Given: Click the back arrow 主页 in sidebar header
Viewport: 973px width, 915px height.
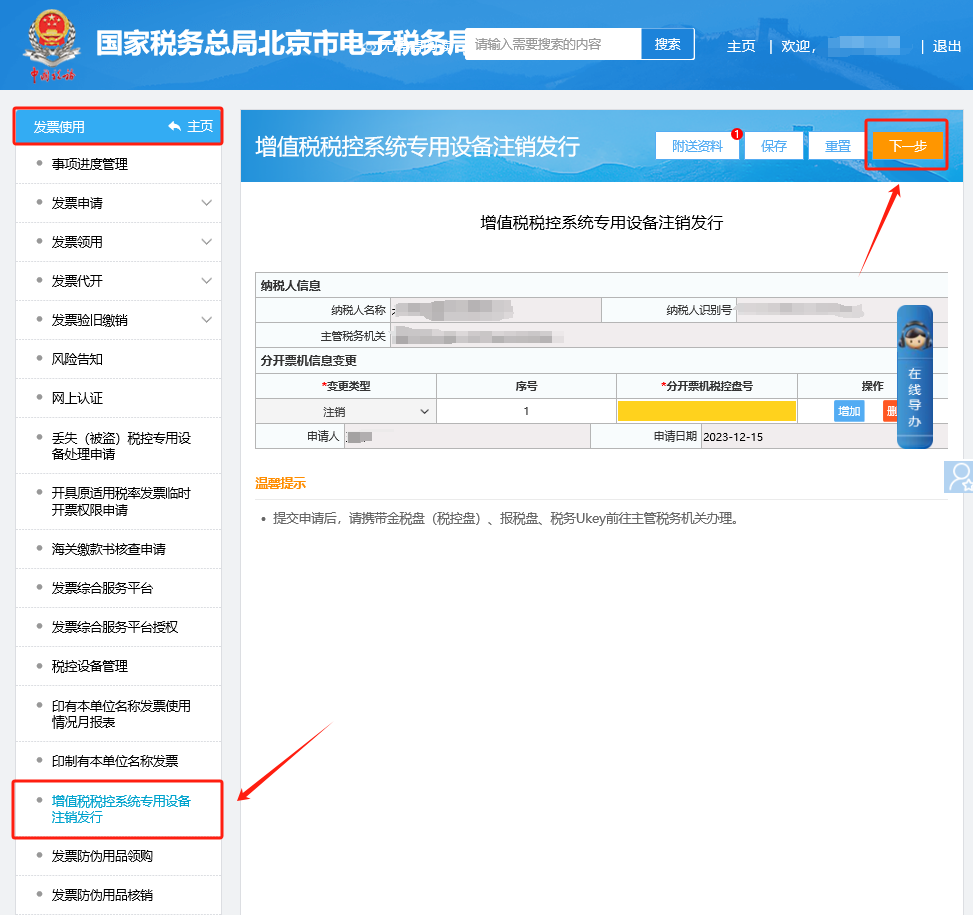Looking at the screenshot, I should [190, 126].
